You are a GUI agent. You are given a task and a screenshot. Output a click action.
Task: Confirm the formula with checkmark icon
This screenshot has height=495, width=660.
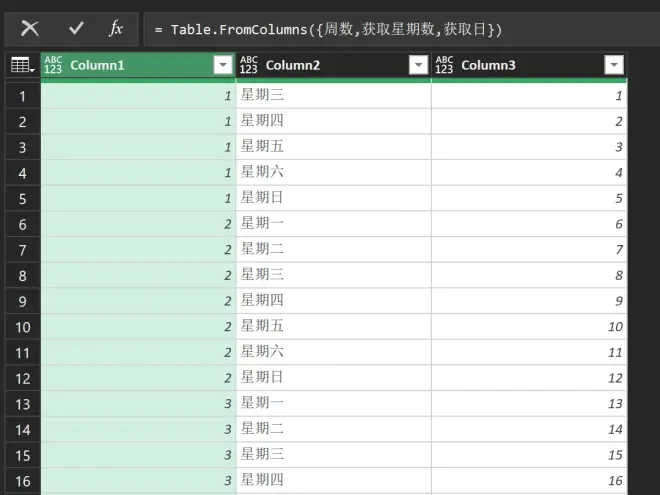click(x=76, y=29)
